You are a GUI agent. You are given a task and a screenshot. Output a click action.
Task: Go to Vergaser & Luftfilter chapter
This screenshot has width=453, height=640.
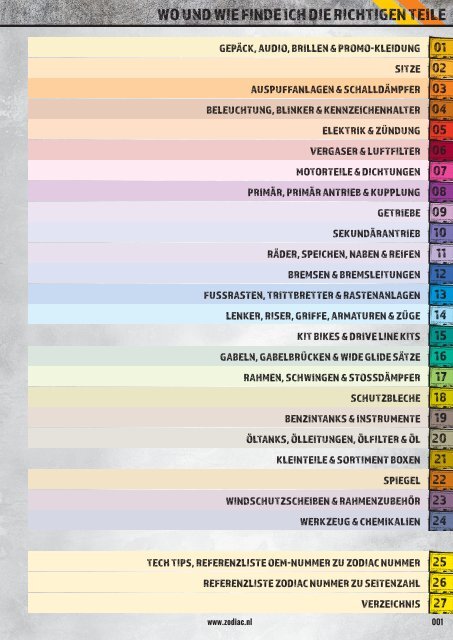228,150
